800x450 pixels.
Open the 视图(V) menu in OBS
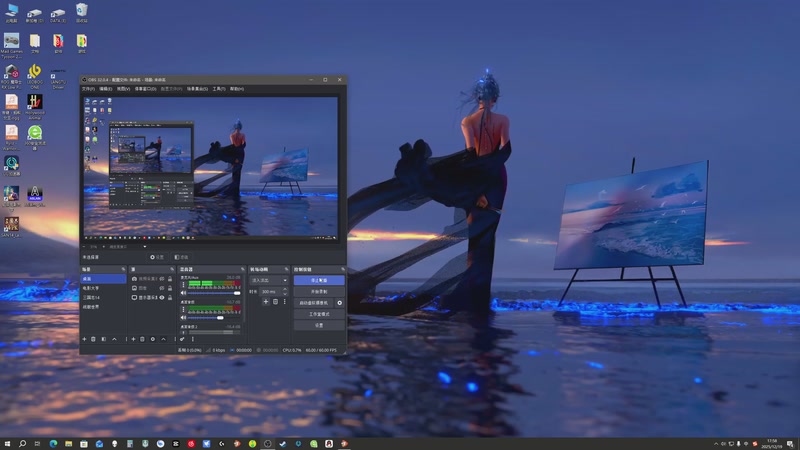coord(123,89)
